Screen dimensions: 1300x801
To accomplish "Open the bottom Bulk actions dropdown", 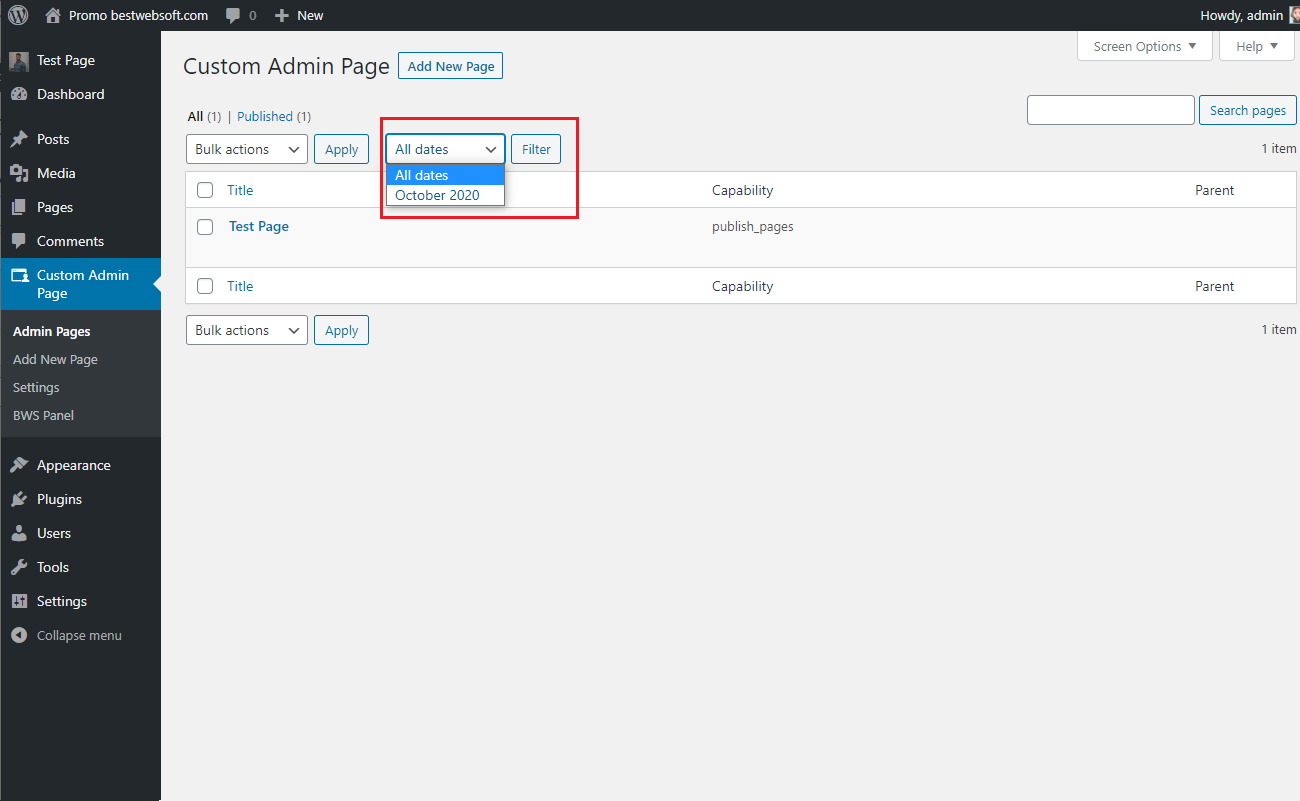I will click(247, 330).
